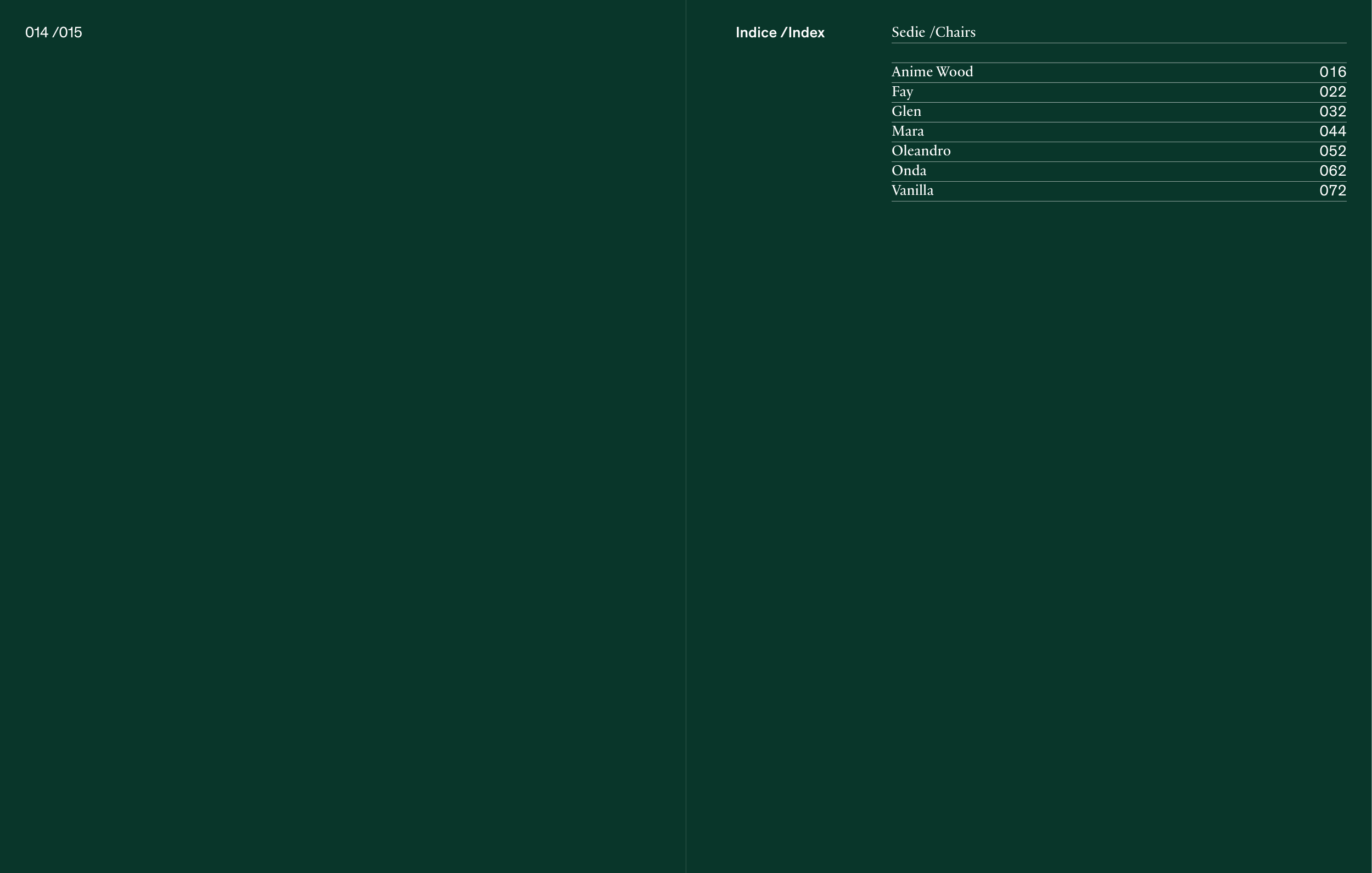Click the word Chairs in section title
The width and height of the screenshot is (1372, 873).
pyautogui.click(x=955, y=32)
